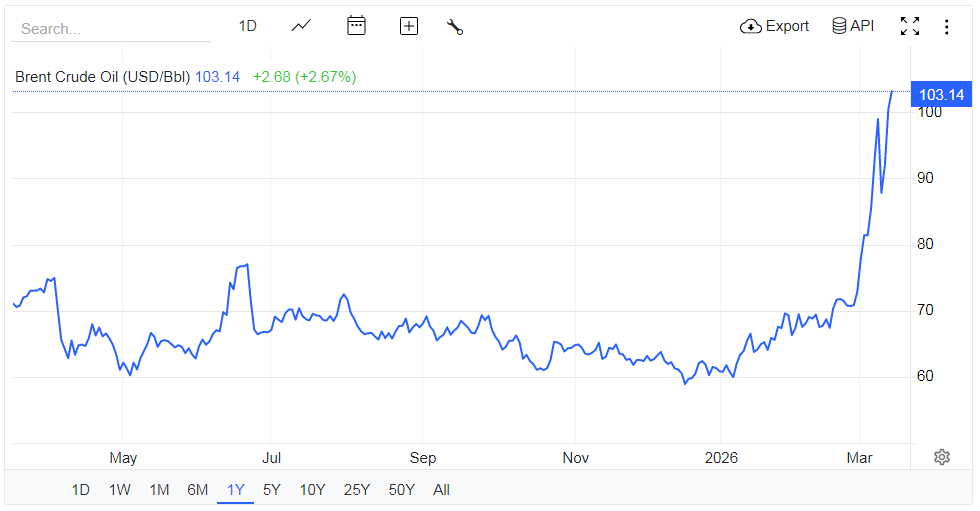Screen dimensions: 980x511
Task: Open the chart type line icon
Action: click(x=302, y=26)
